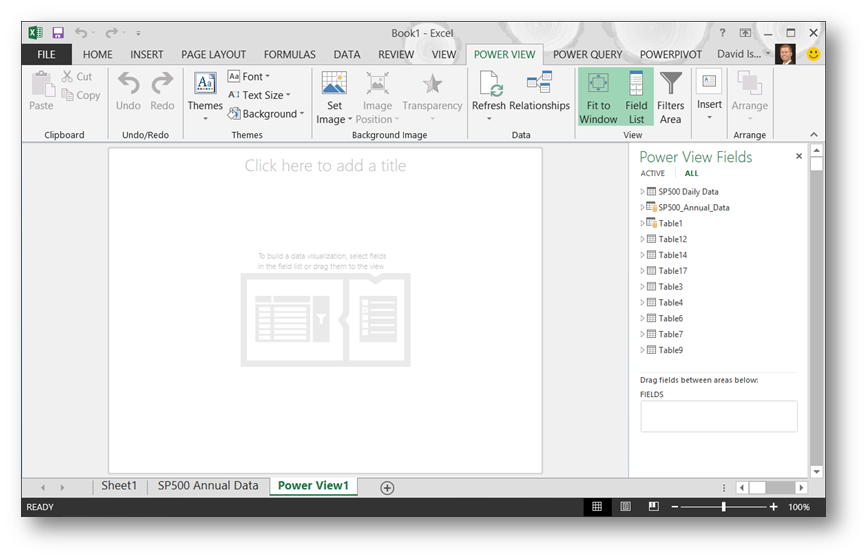Viewport: 868px width, 559px height.
Task: Click the 100% zoom level
Action: click(x=799, y=507)
